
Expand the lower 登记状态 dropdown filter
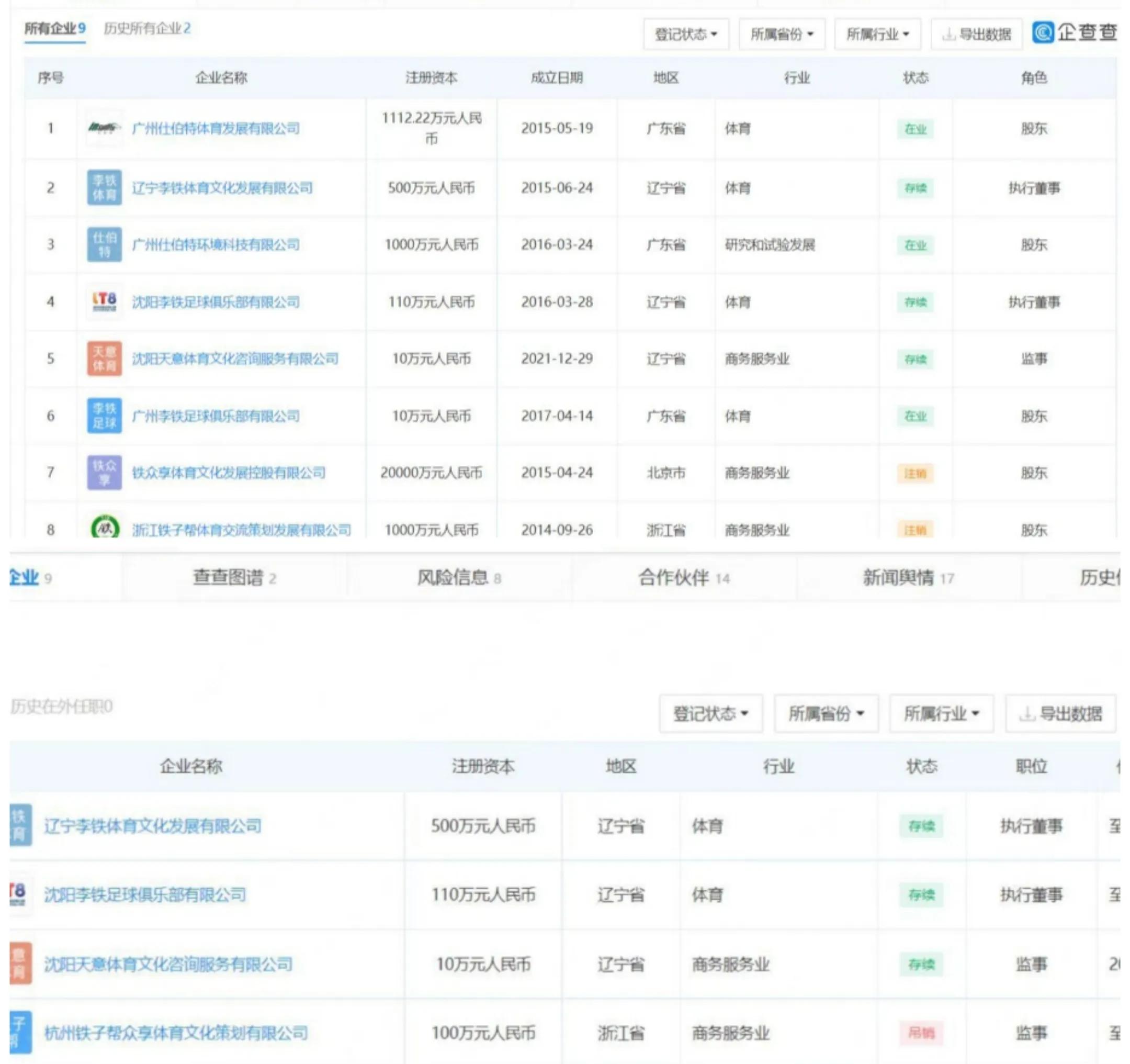point(710,713)
